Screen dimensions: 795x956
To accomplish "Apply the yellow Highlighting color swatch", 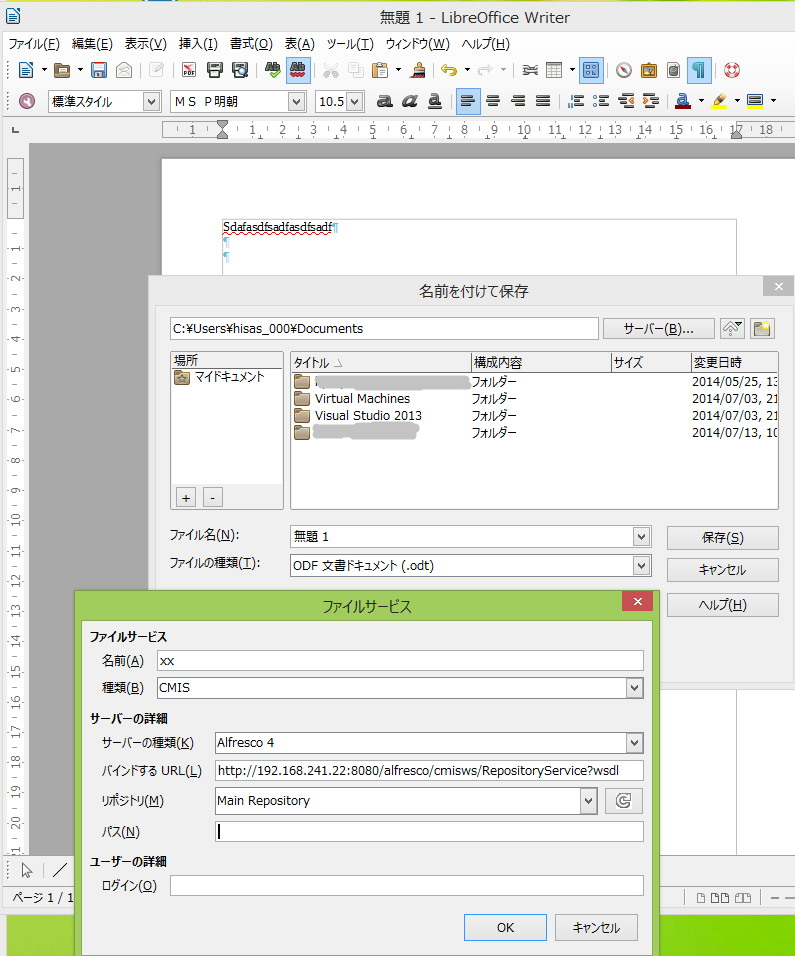I will coord(719,101).
